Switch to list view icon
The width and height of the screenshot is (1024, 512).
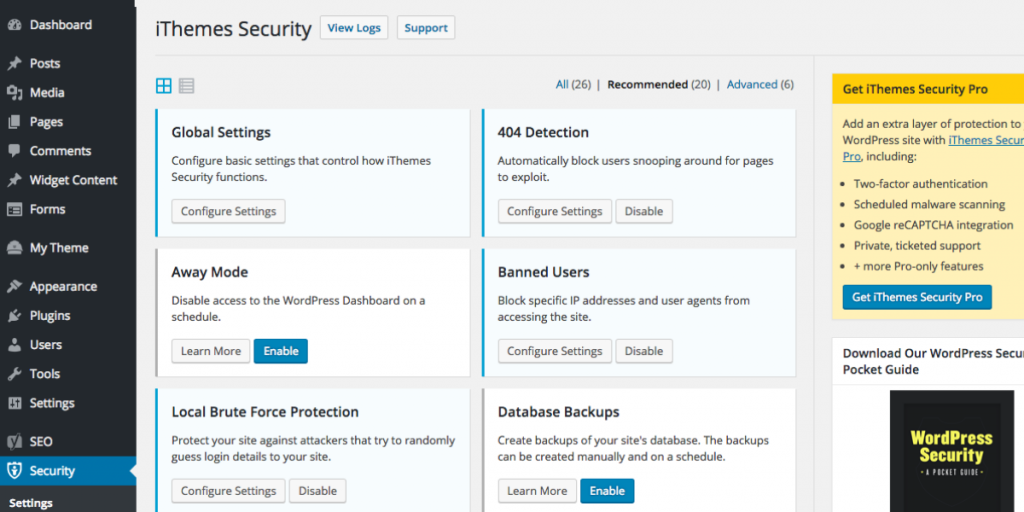pyautogui.click(x=187, y=86)
